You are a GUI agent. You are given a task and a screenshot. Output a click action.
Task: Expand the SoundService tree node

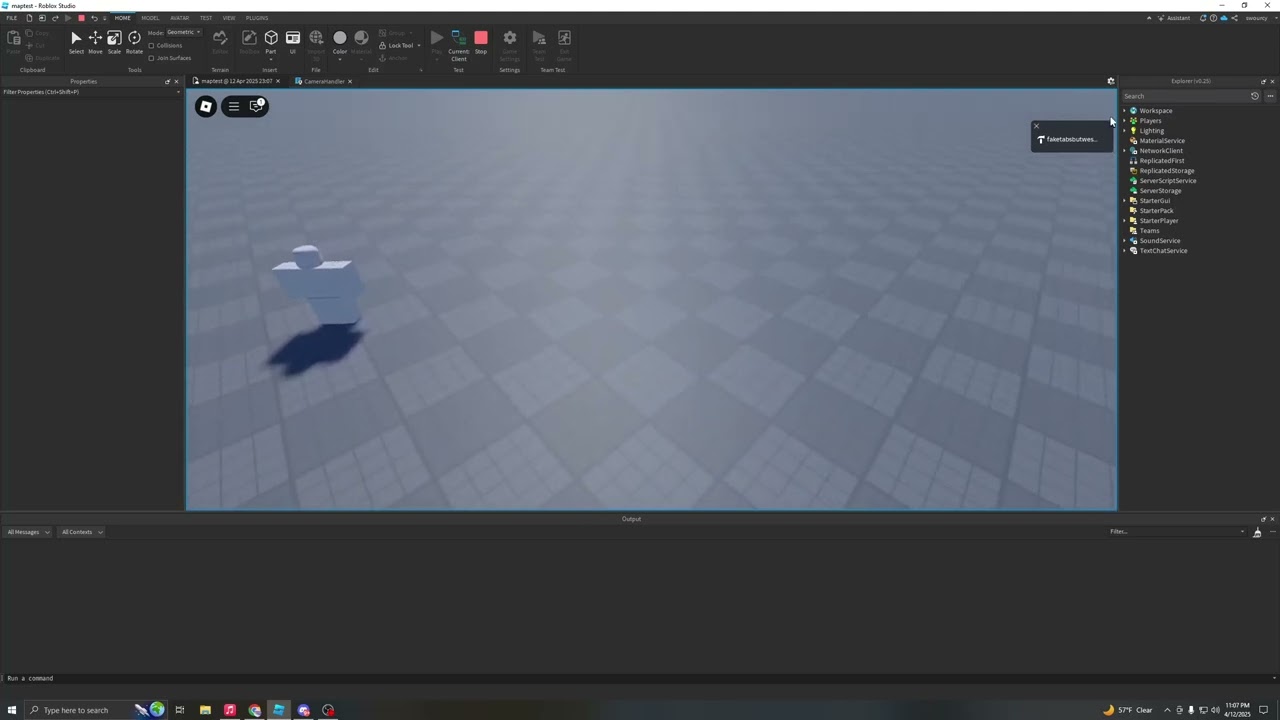click(1124, 241)
